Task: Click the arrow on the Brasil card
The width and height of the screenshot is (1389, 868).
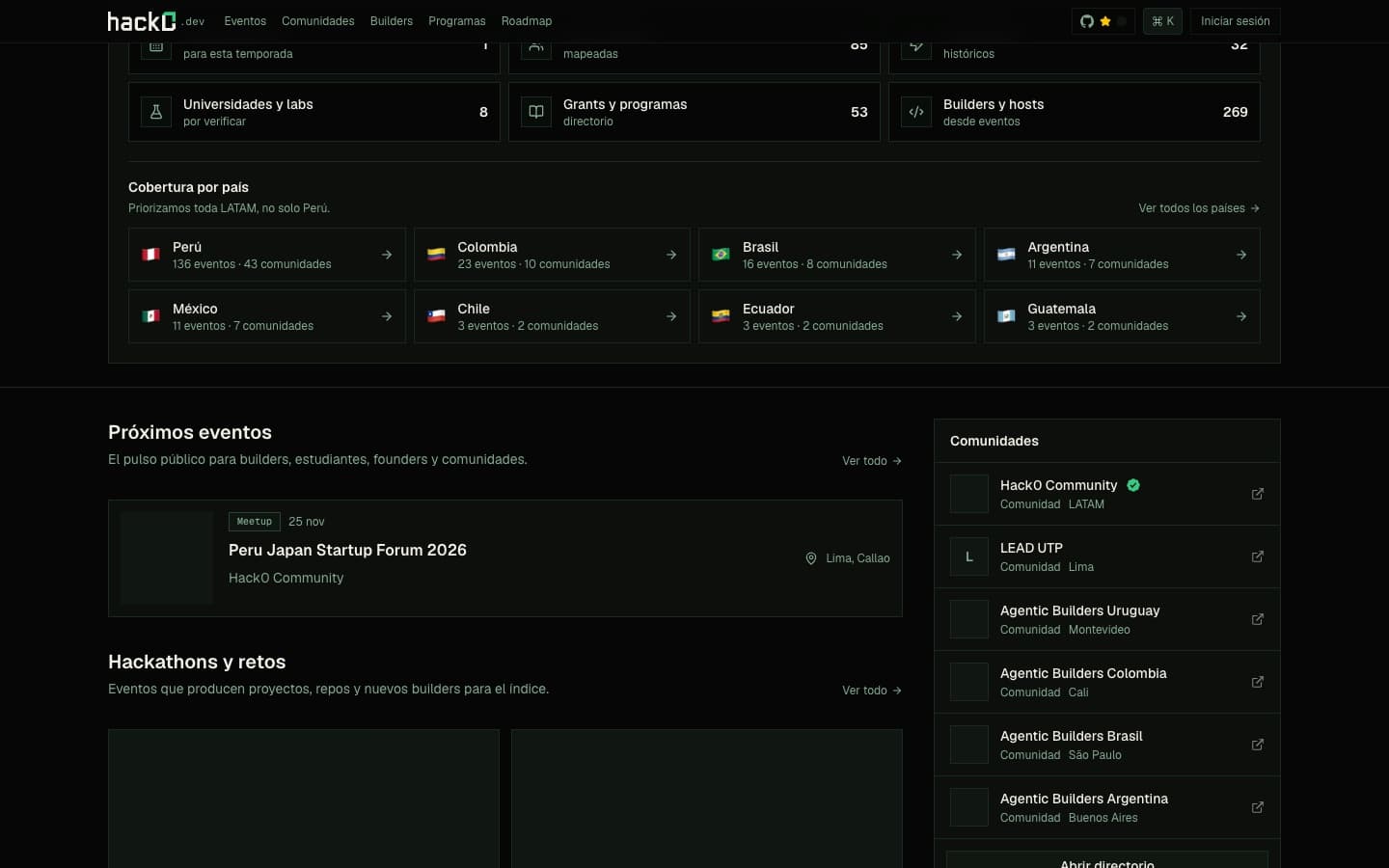Action: [x=957, y=255]
